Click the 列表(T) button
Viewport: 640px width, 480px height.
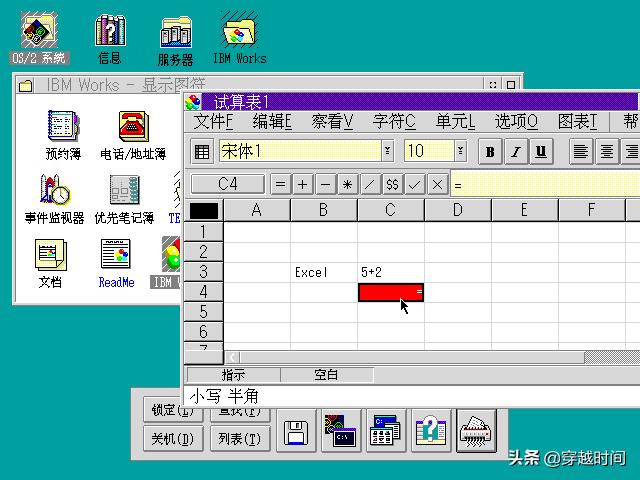tap(240, 438)
